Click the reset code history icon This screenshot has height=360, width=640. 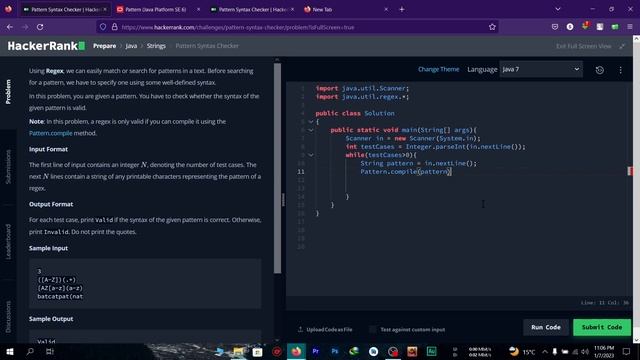pyautogui.click(x=600, y=70)
